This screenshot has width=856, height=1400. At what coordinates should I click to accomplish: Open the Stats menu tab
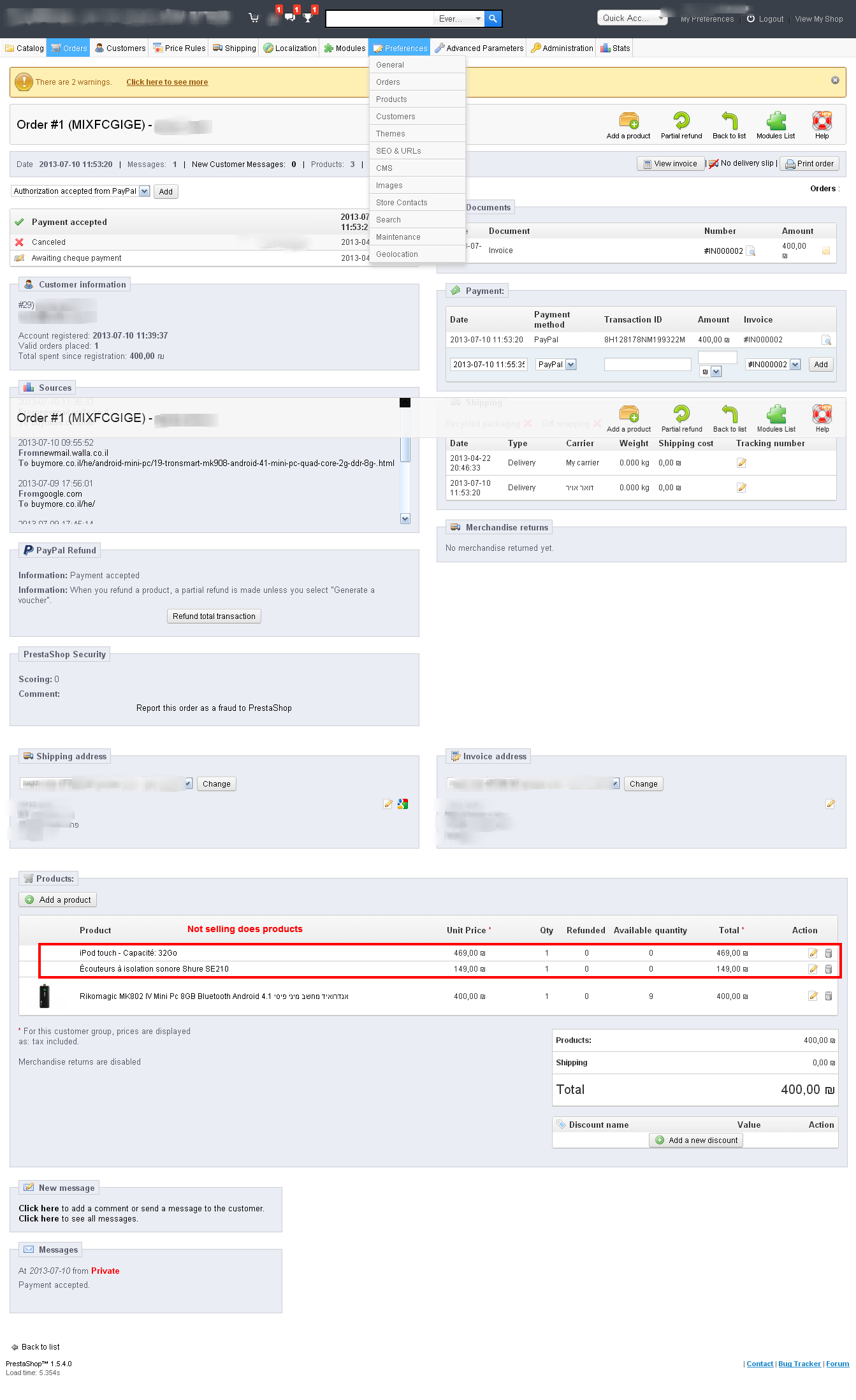[615, 48]
